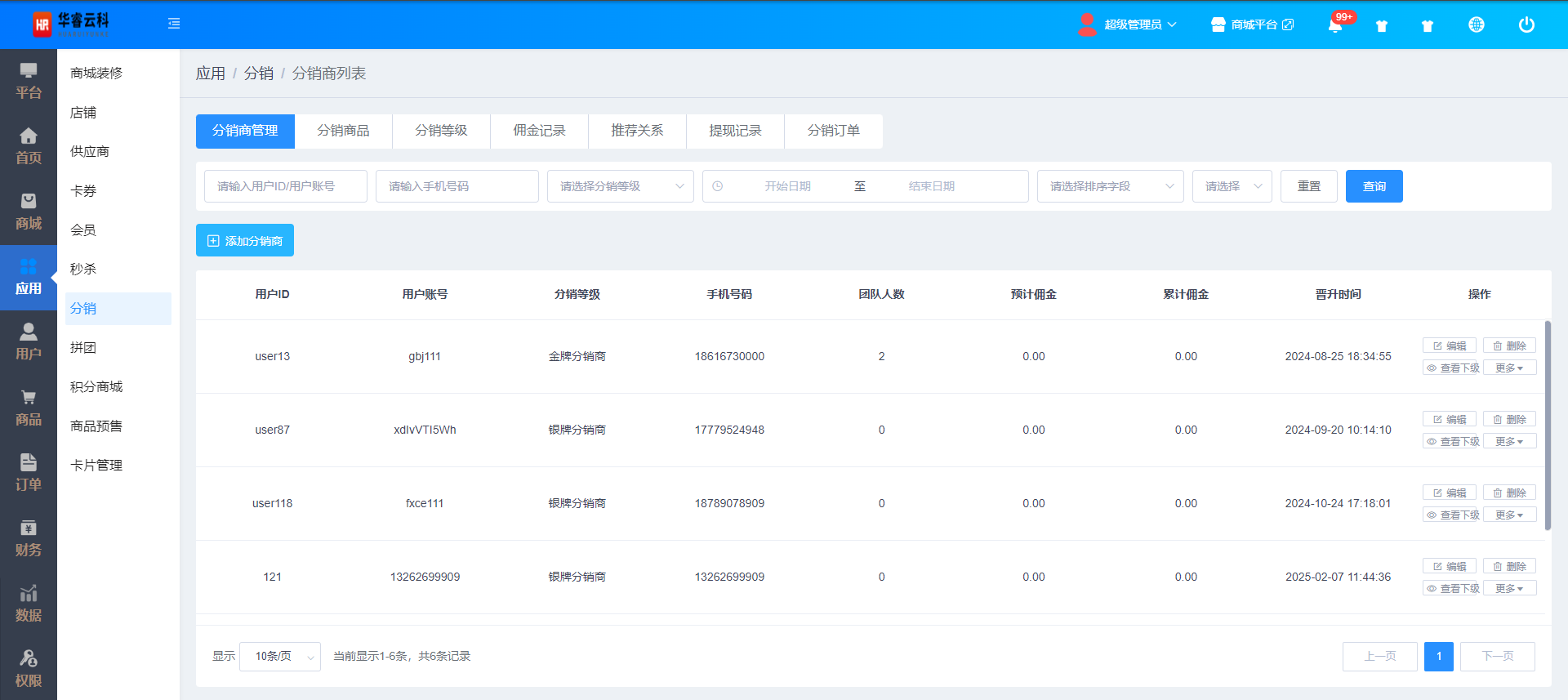Open the 商城 mall sidebar icon
This screenshot has height=700, width=1568.
click(29, 212)
